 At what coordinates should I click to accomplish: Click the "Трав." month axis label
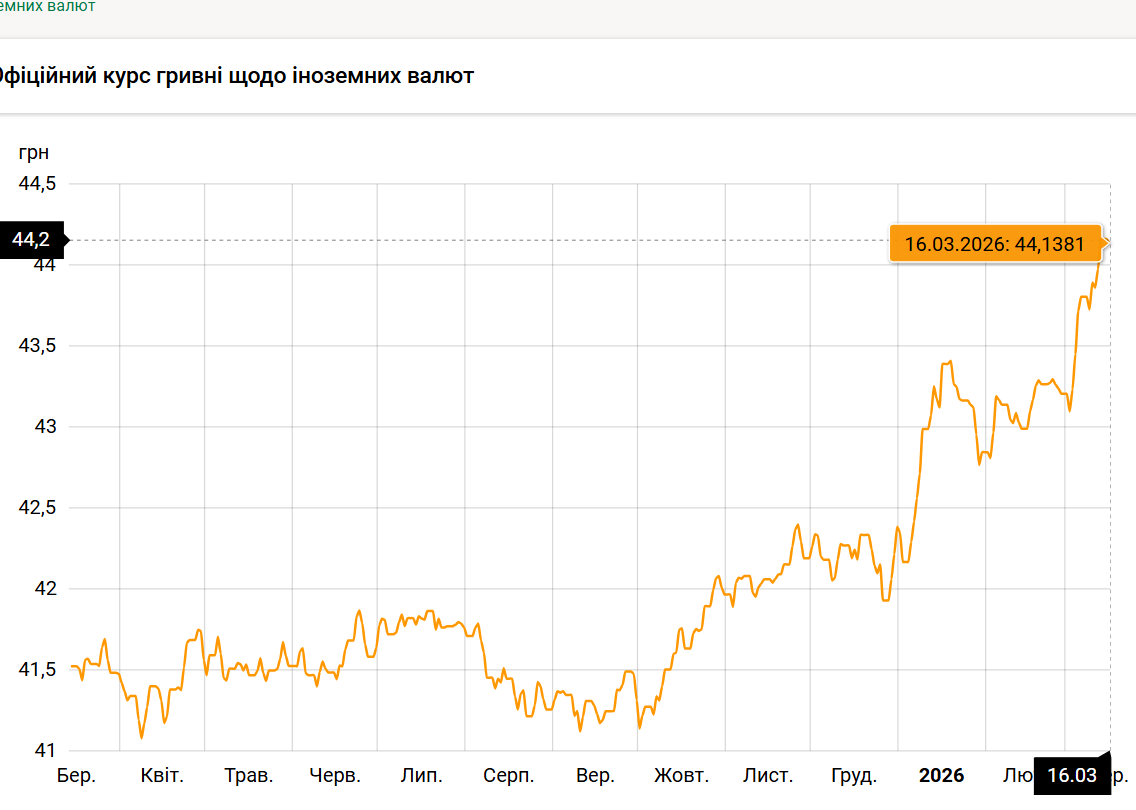[248, 776]
